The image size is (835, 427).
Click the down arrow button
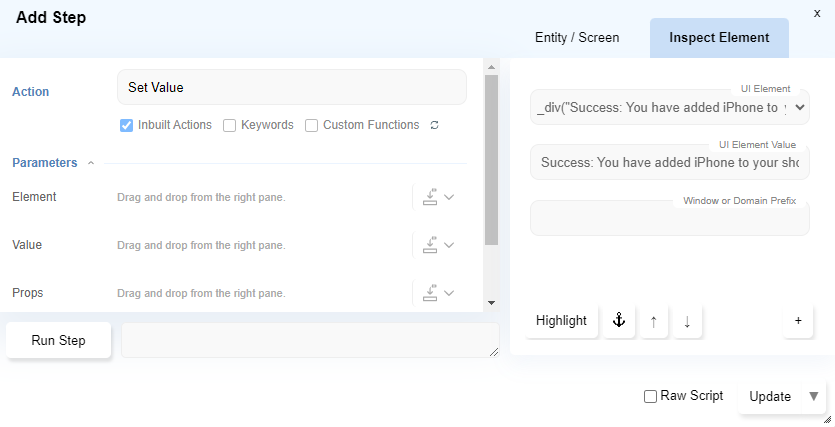coord(687,321)
